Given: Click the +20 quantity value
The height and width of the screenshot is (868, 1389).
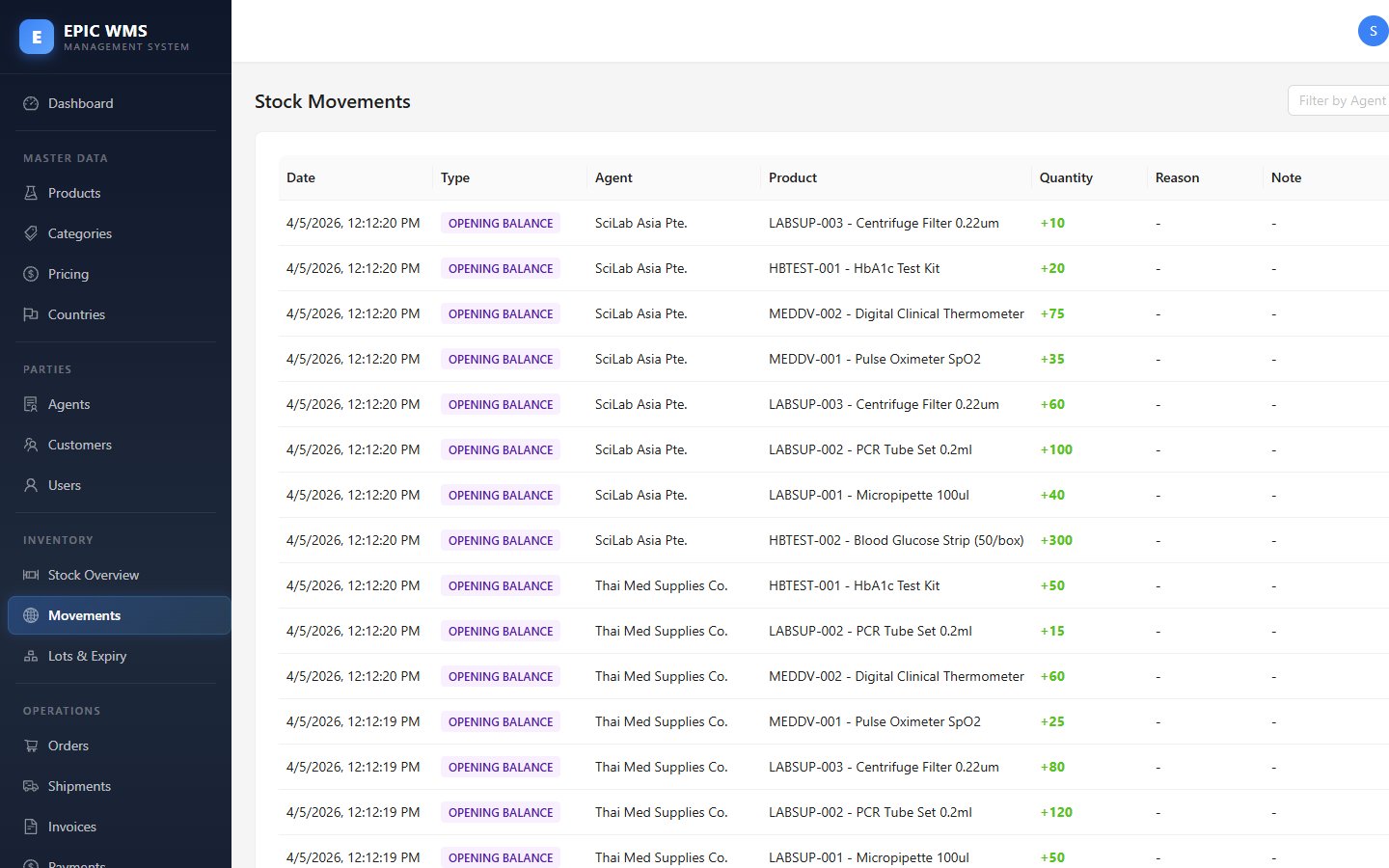Looking at the screenshot, I should pos(1052,268).
